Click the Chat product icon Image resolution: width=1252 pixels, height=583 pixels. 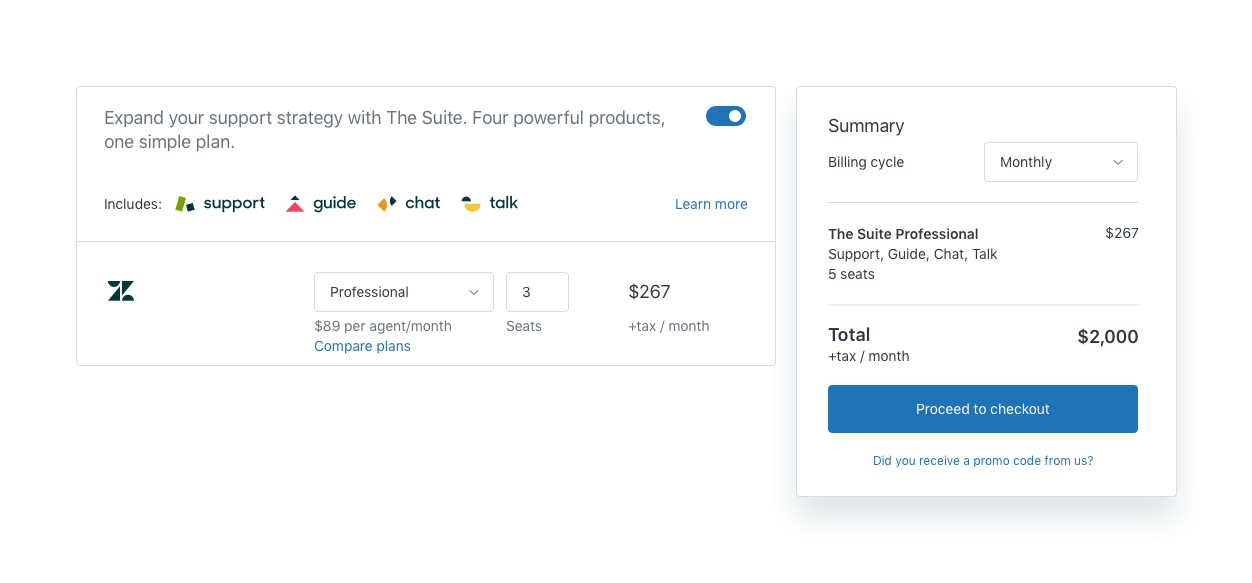[385, 202]
